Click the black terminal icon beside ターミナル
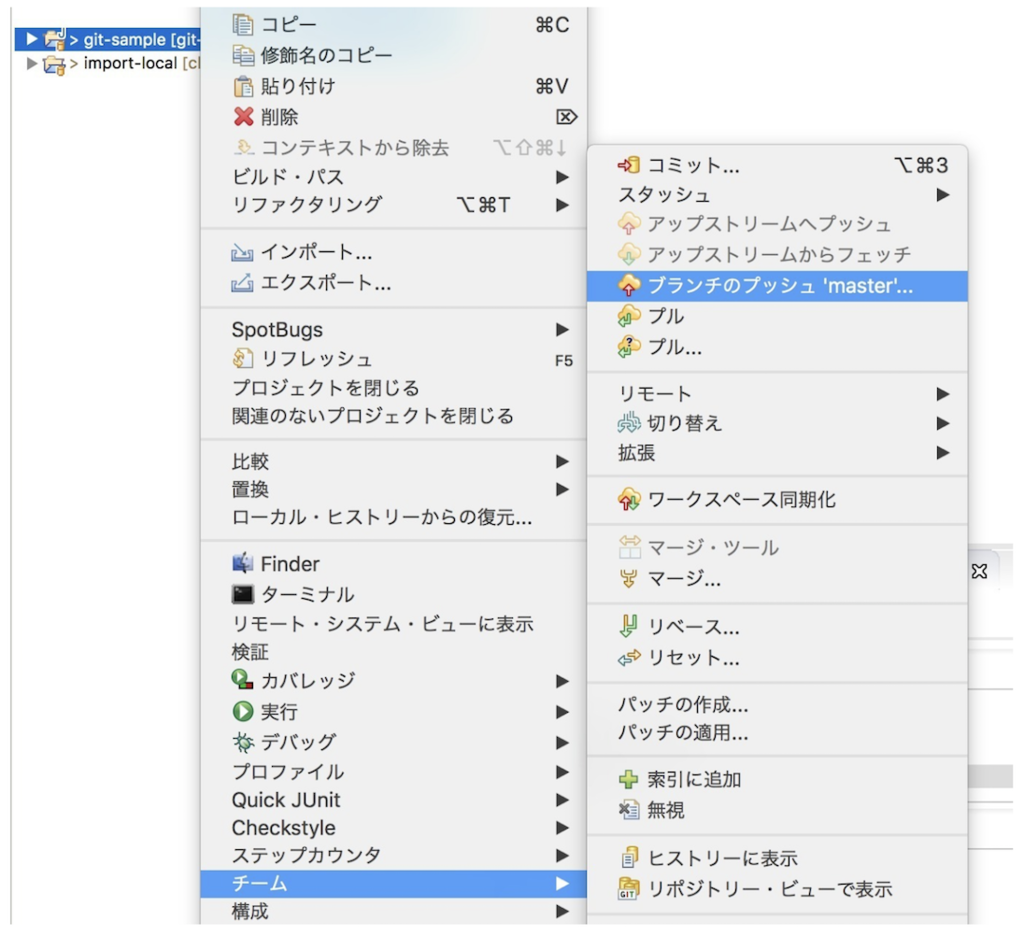The image size is (1024, 936). (242, 594)
